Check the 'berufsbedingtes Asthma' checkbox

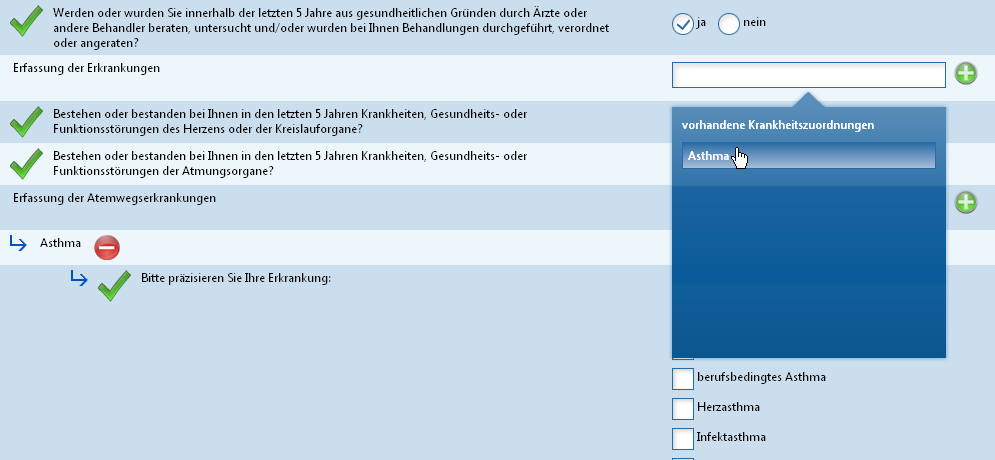coord(683,378)
